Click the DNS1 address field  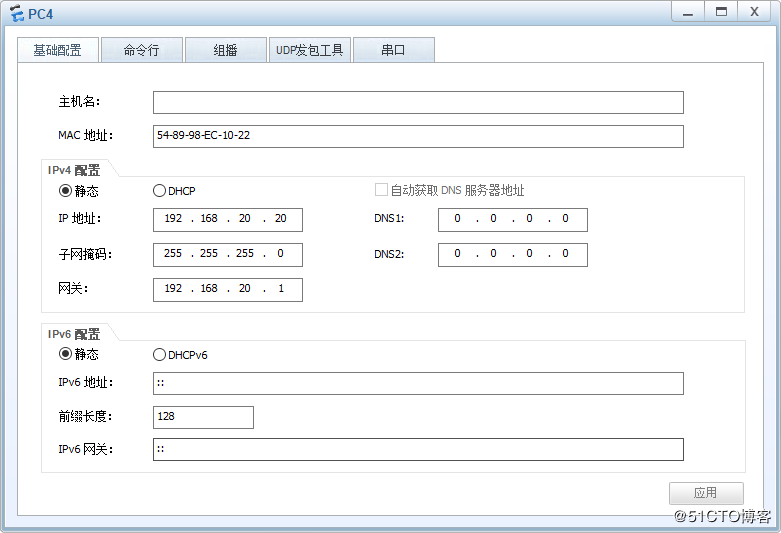pyautogui.click(x=513, y=220)
